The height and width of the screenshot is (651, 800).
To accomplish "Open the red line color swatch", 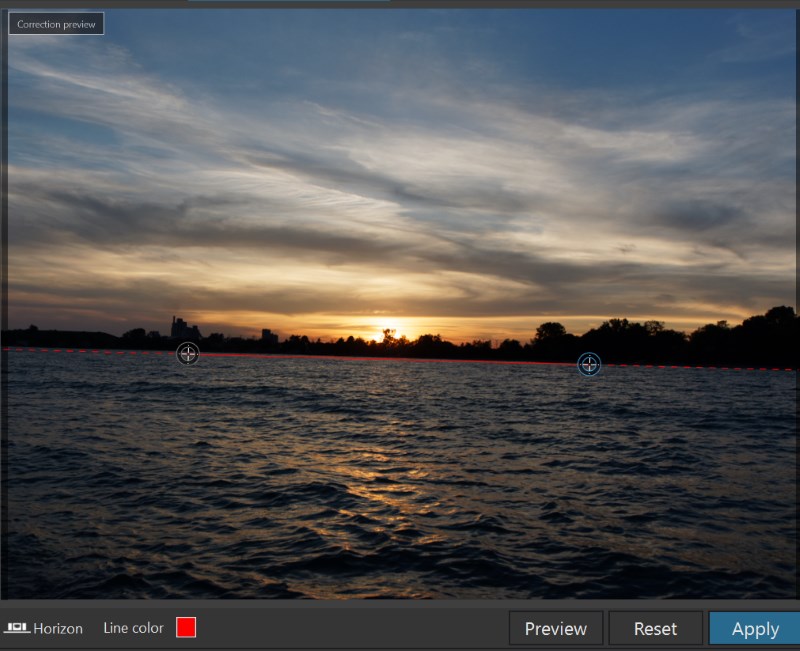I will (186, 628).
